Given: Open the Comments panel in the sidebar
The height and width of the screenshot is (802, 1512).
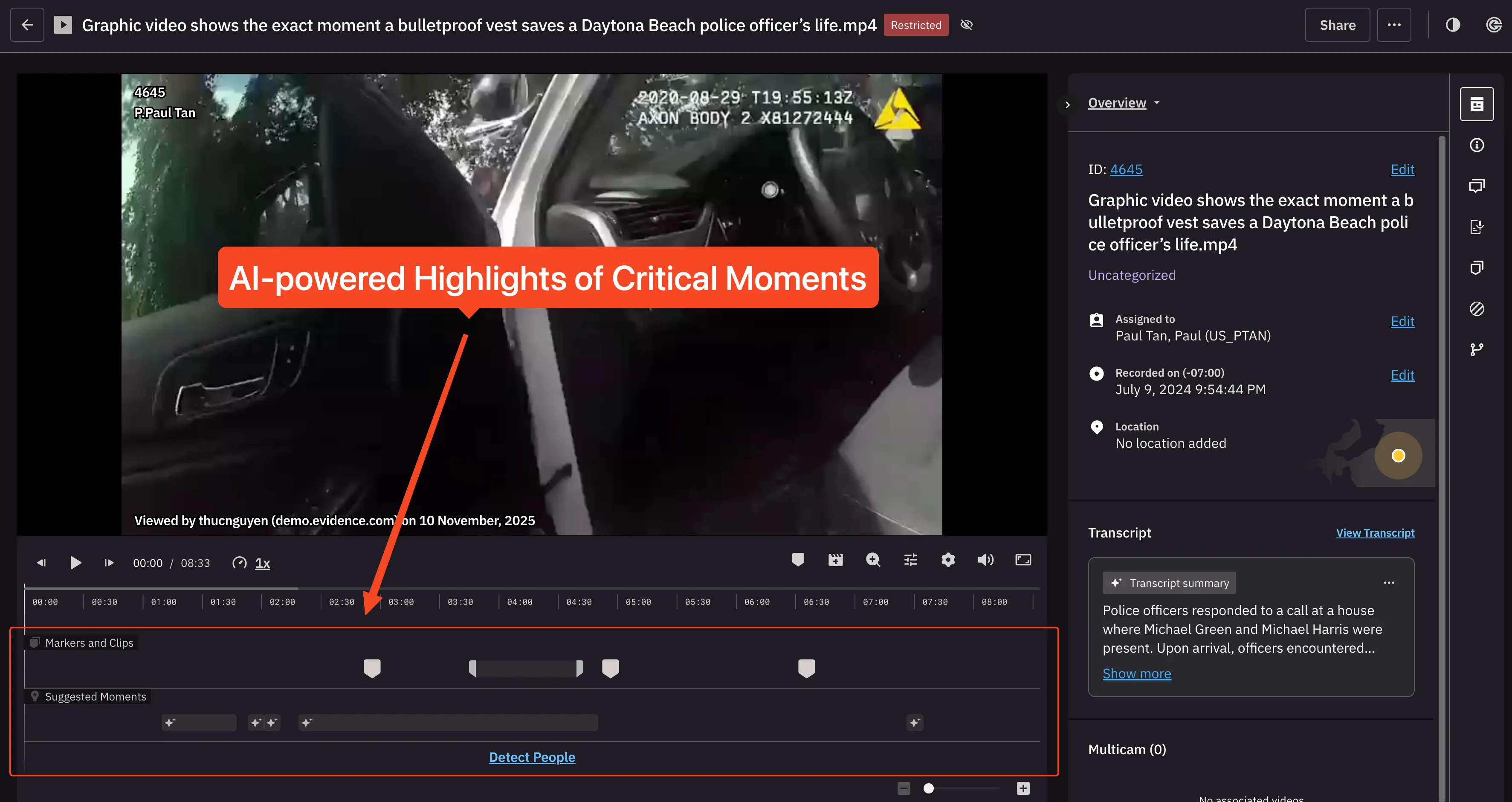Looking at the screenshot, I should tap(1477, 186).
